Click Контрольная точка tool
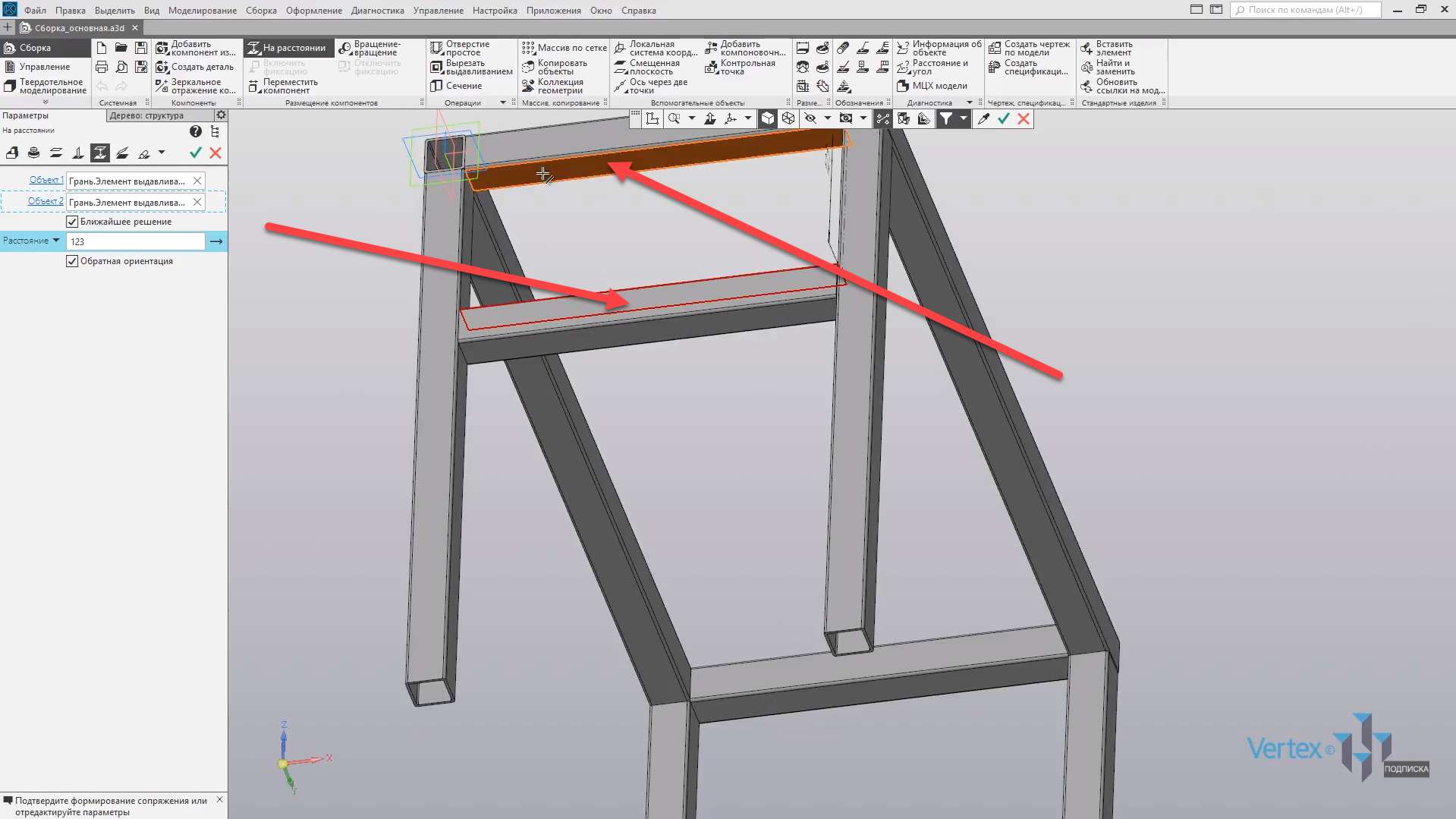 (x=741, y=67)
